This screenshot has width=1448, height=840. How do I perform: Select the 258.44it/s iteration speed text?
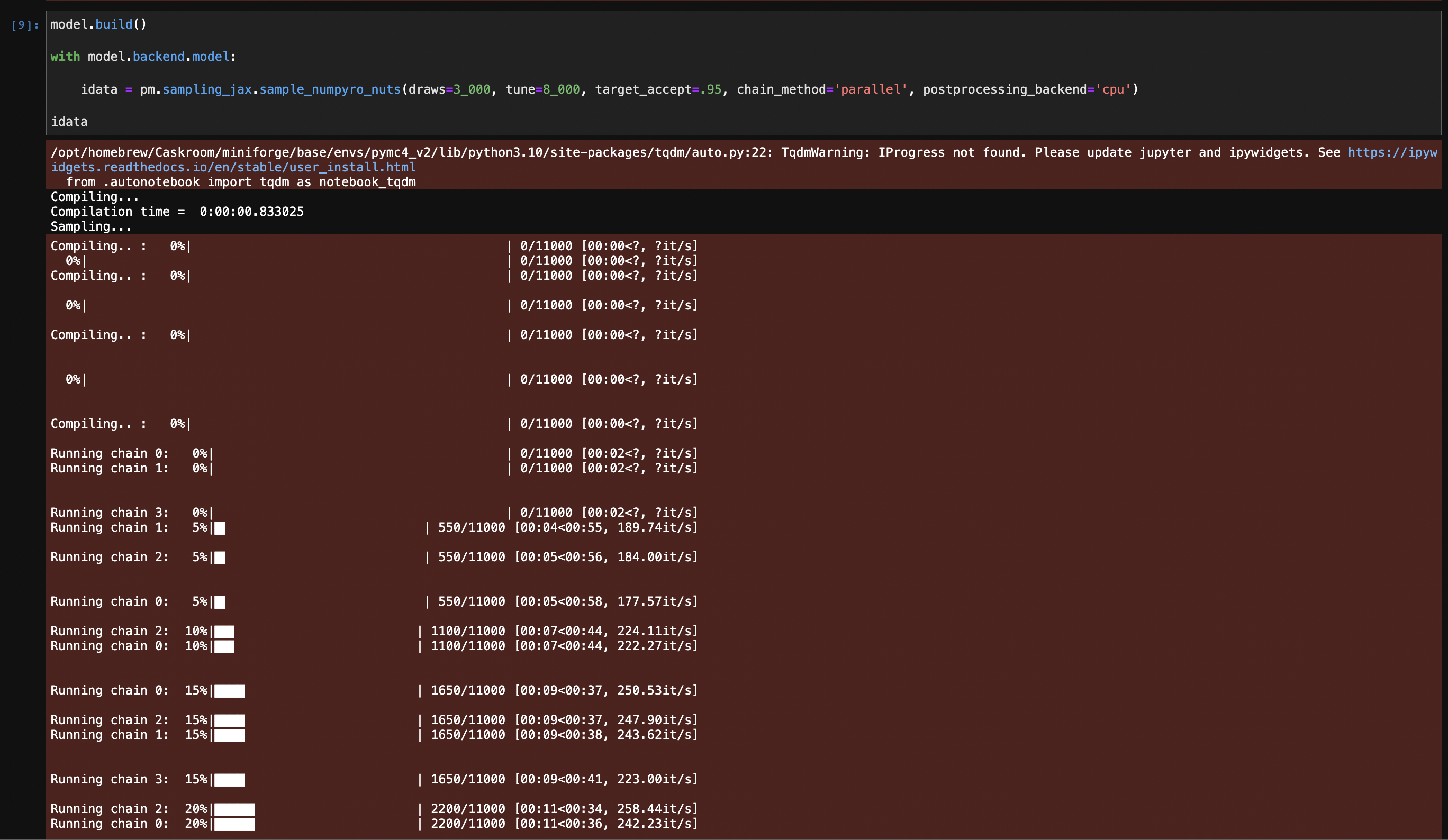coord(655,808)
